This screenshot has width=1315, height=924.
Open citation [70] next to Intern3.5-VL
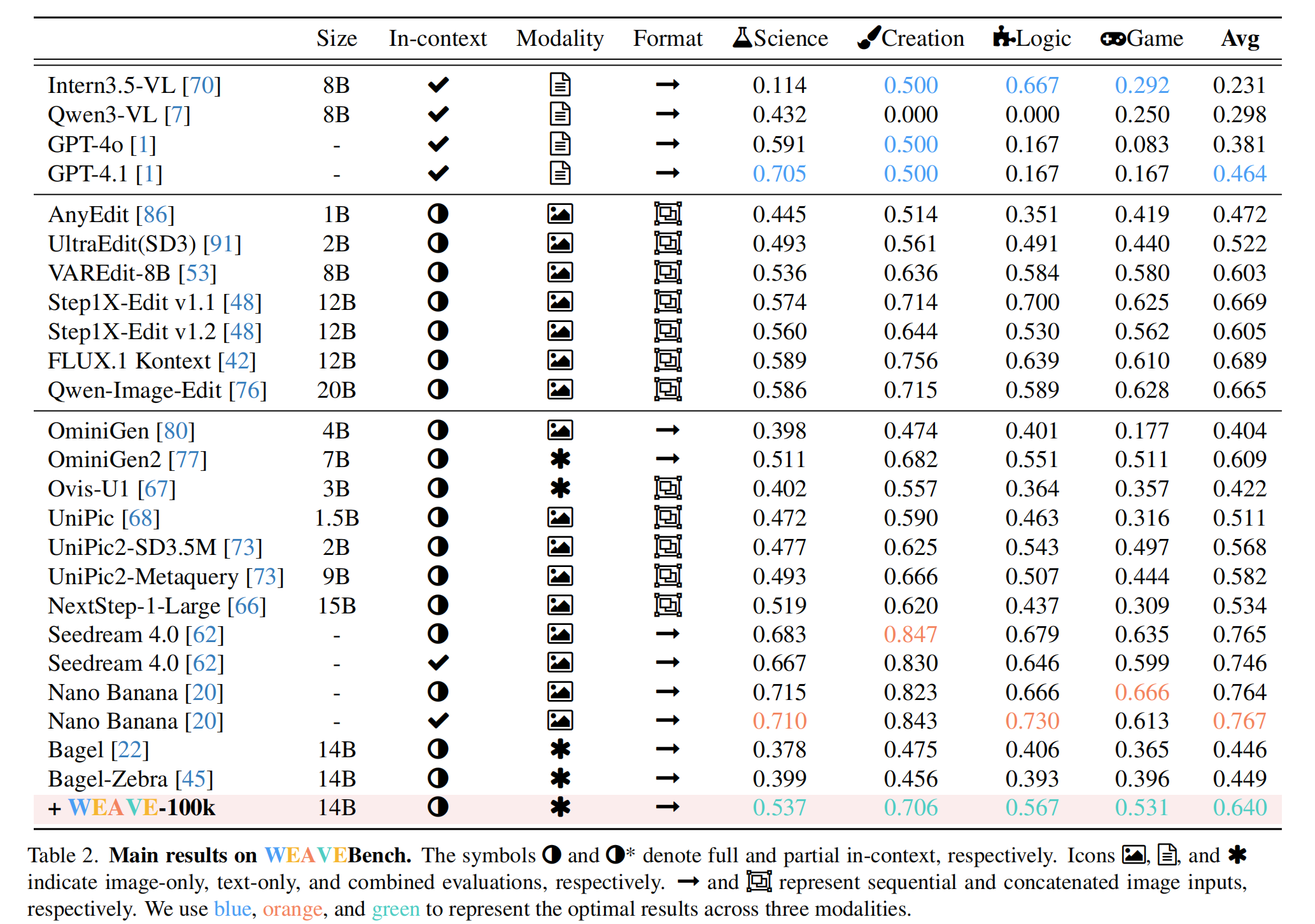tap(201, 85)
